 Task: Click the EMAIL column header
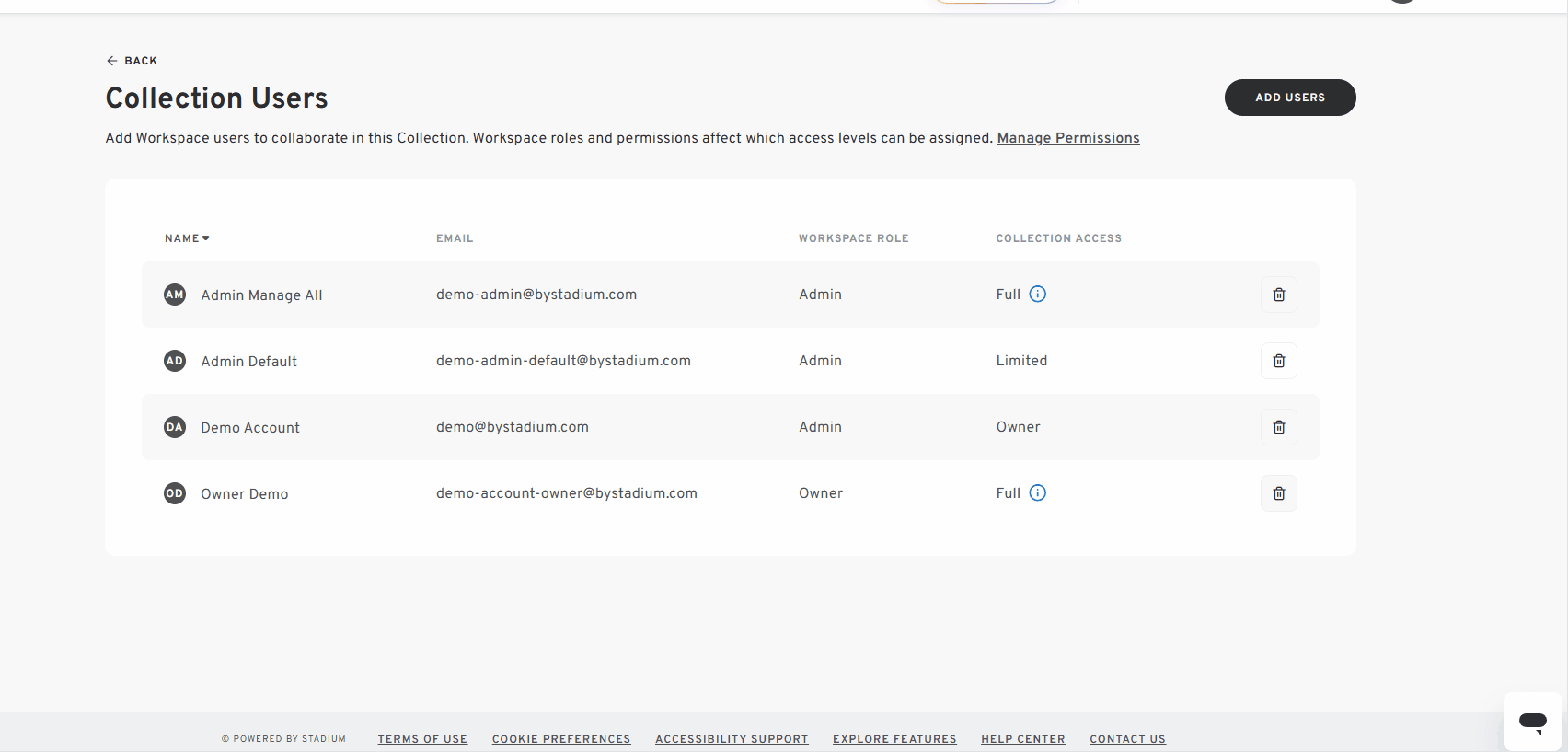(455, 238)
